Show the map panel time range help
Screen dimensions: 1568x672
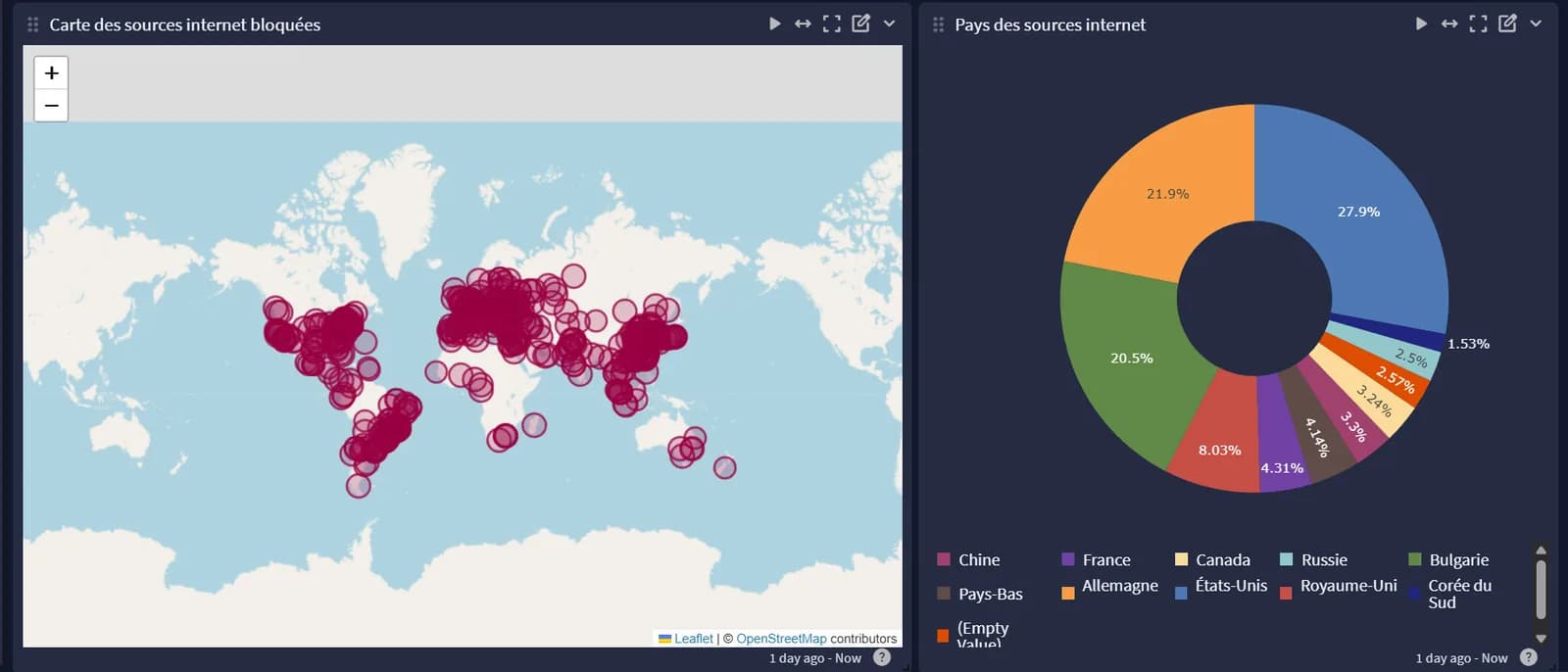(x=882, y=658)
